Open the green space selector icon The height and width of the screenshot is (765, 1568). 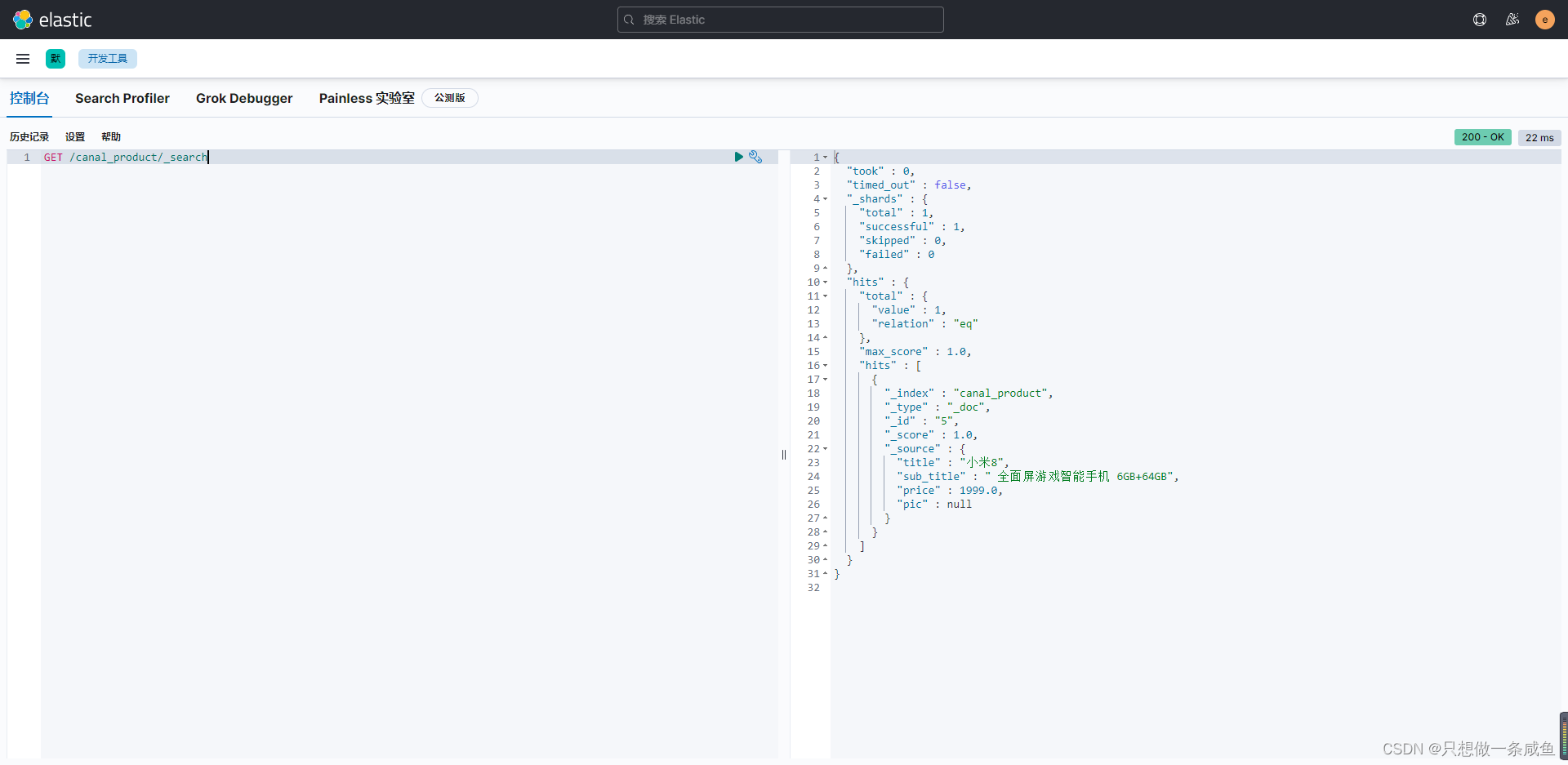click(56, 59)
